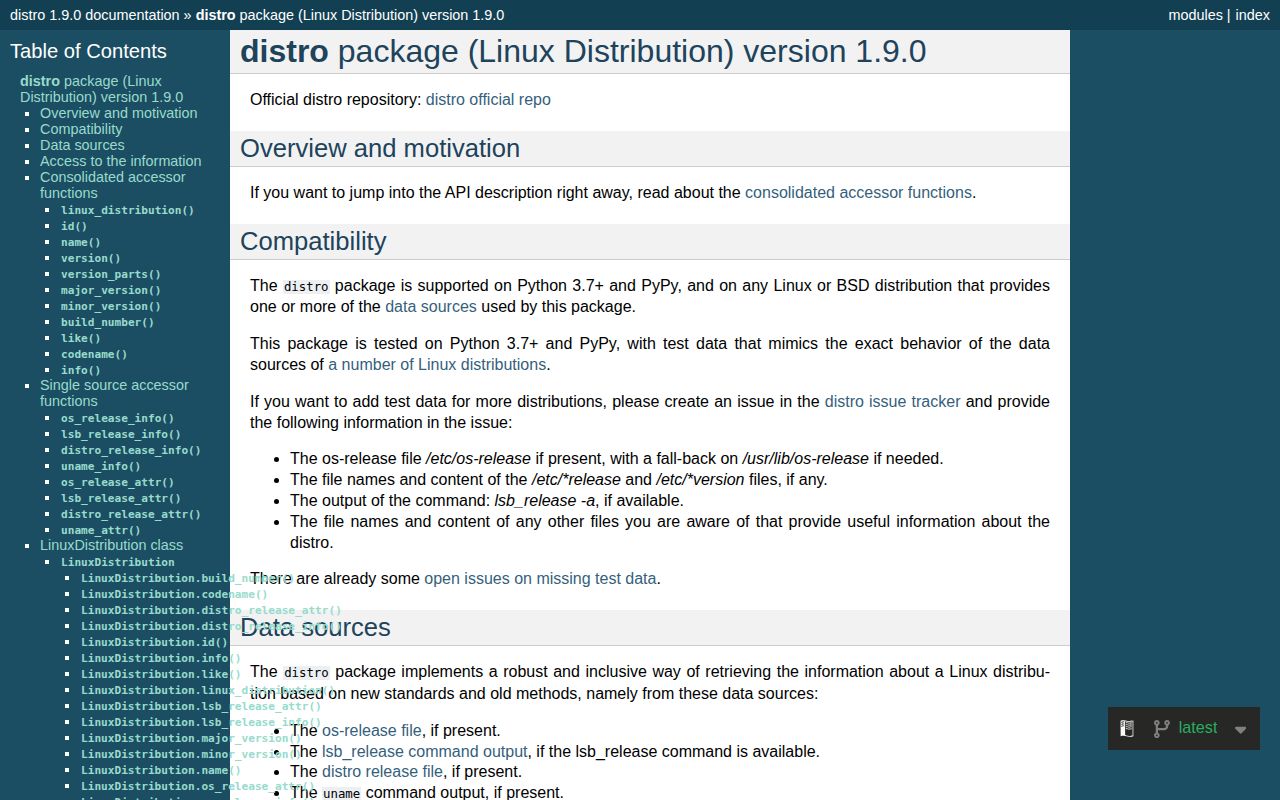This screenshot has height=800, width=1280.
Task: Open the 'distro official repo' link
Action: point(488,99)
